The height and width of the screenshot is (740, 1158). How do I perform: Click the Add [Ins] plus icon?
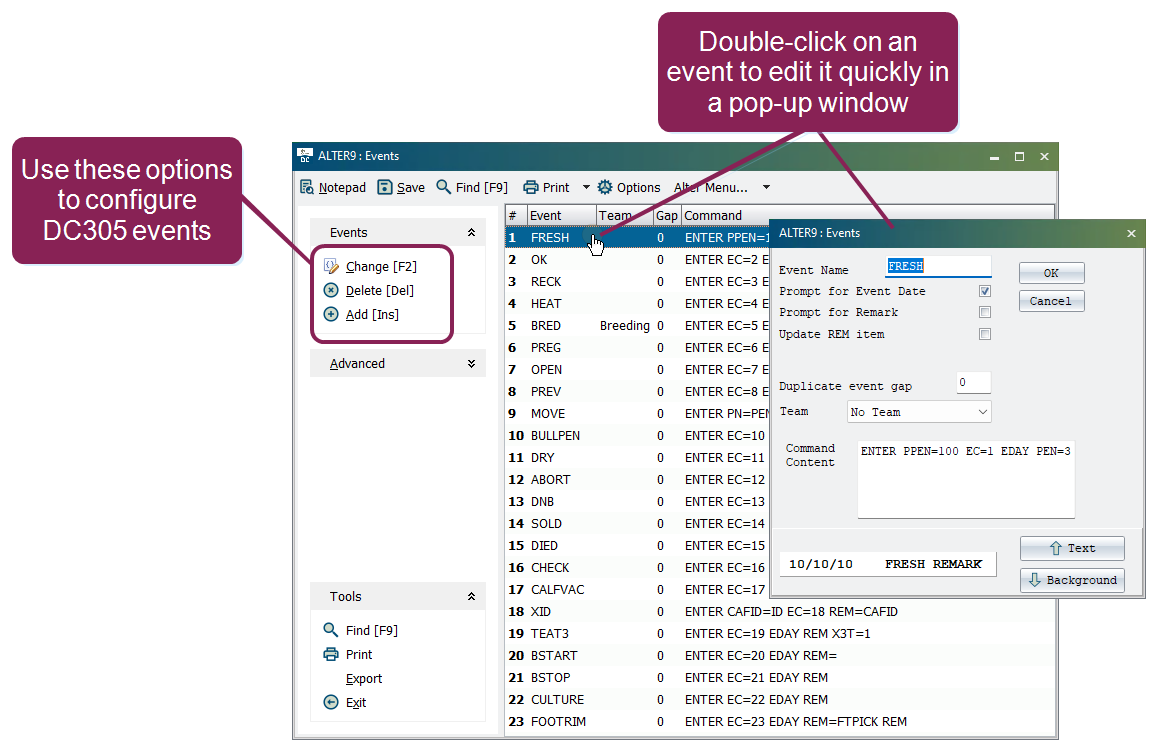(332, 314)
